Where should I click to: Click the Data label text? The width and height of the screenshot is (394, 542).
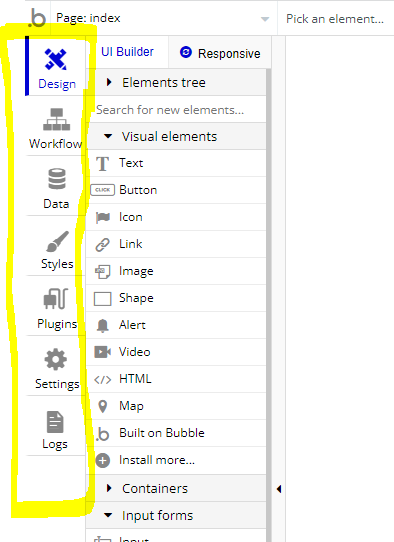point(56,204)
